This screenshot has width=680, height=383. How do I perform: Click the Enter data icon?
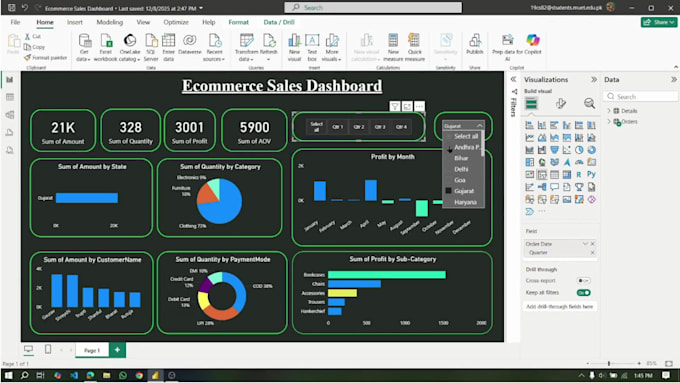(x=168, y=40)
